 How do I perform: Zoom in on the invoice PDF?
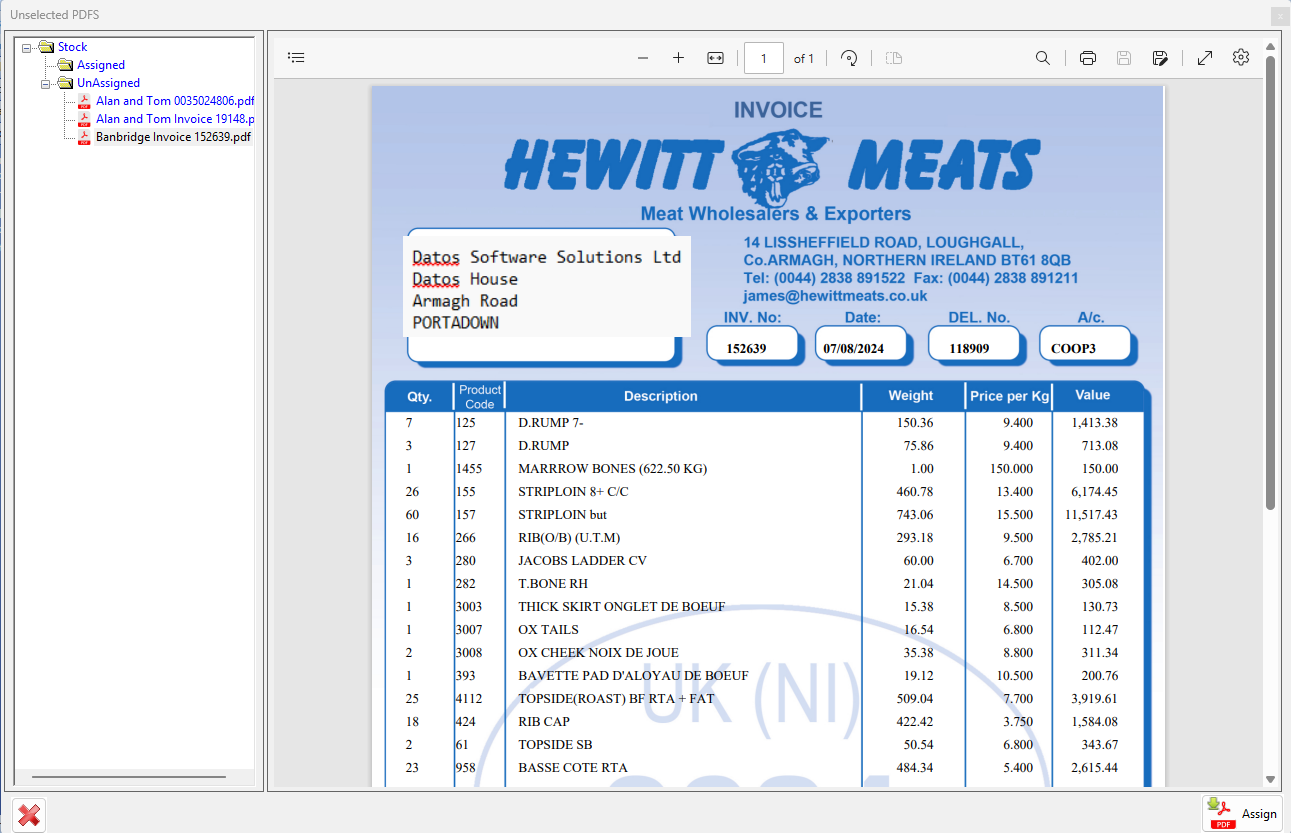point(678,58)
